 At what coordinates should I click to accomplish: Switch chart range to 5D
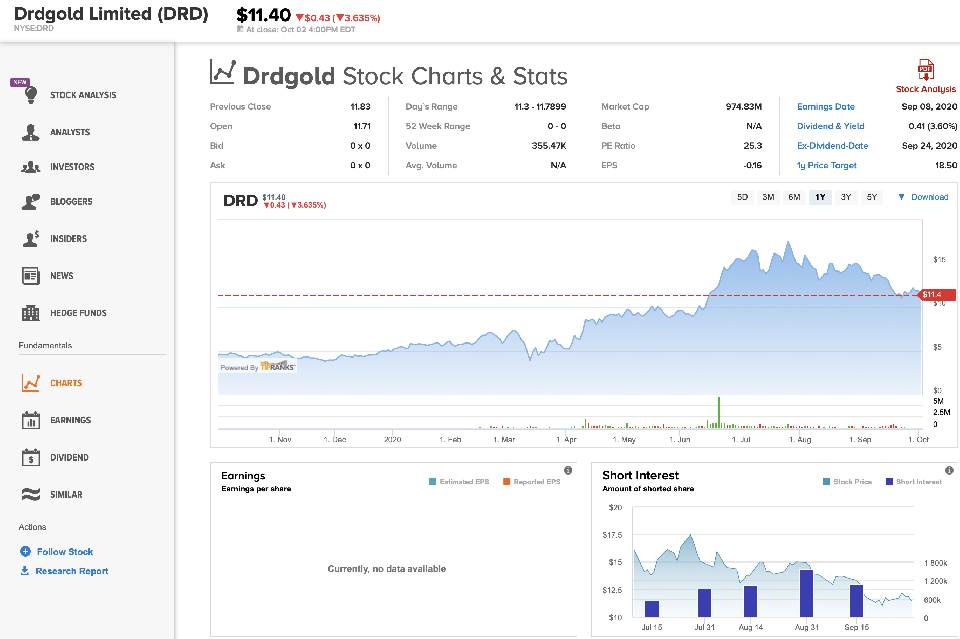[742, 197]
